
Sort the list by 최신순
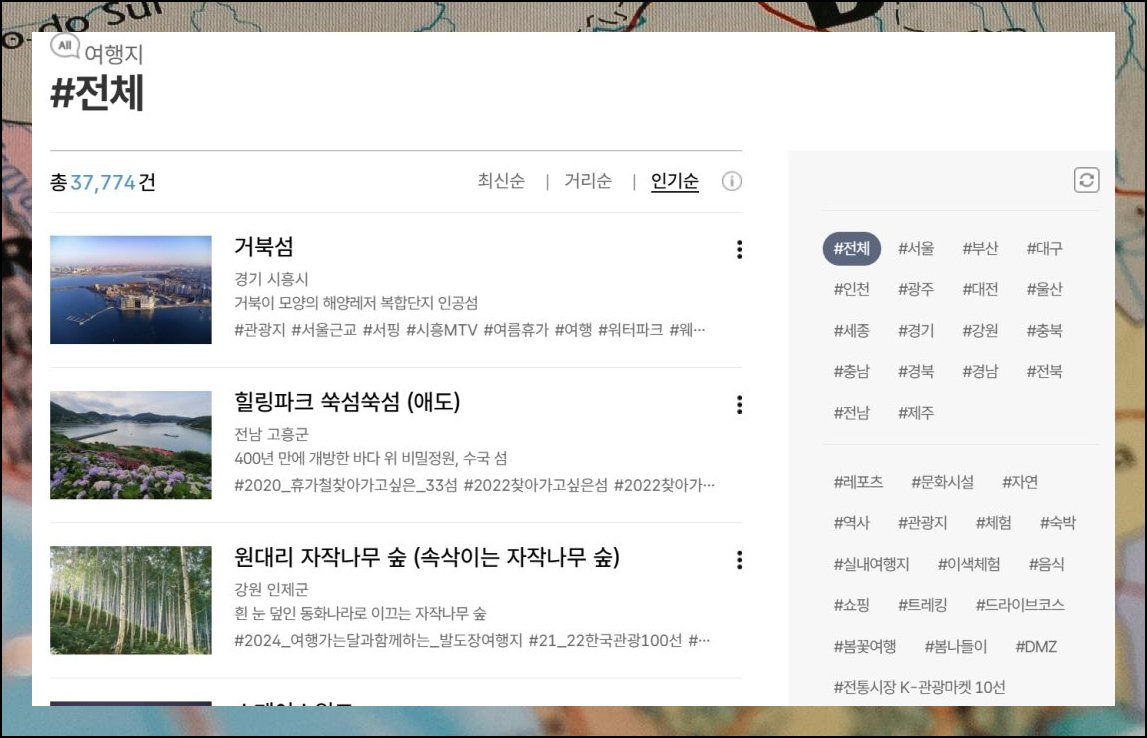coord(501,181)
